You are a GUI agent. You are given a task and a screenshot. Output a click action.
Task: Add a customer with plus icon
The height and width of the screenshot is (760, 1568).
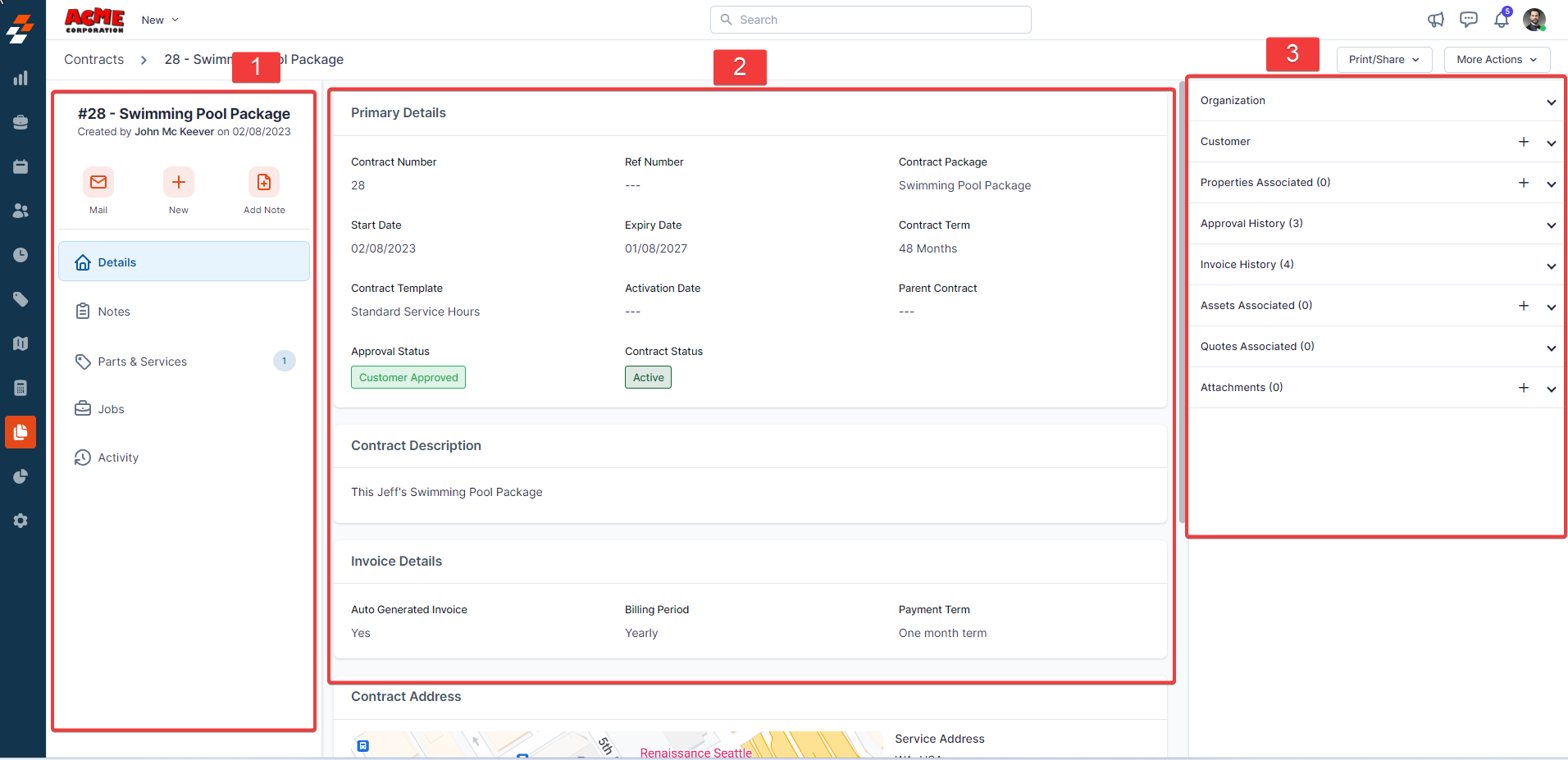[x=1523, y=142]
